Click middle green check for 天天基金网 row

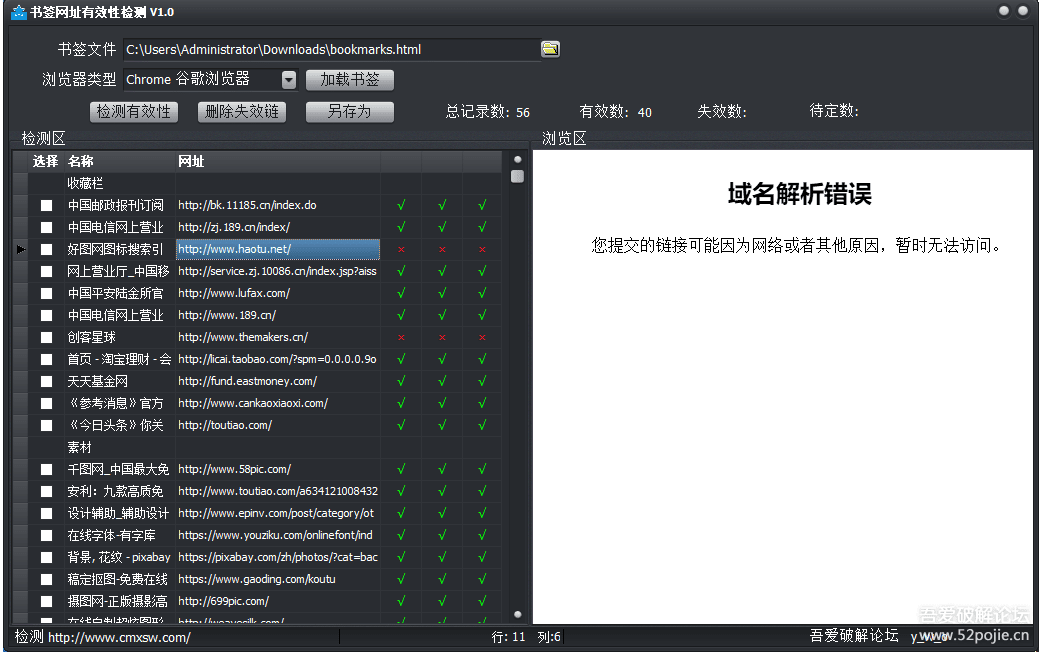point(442,381)
